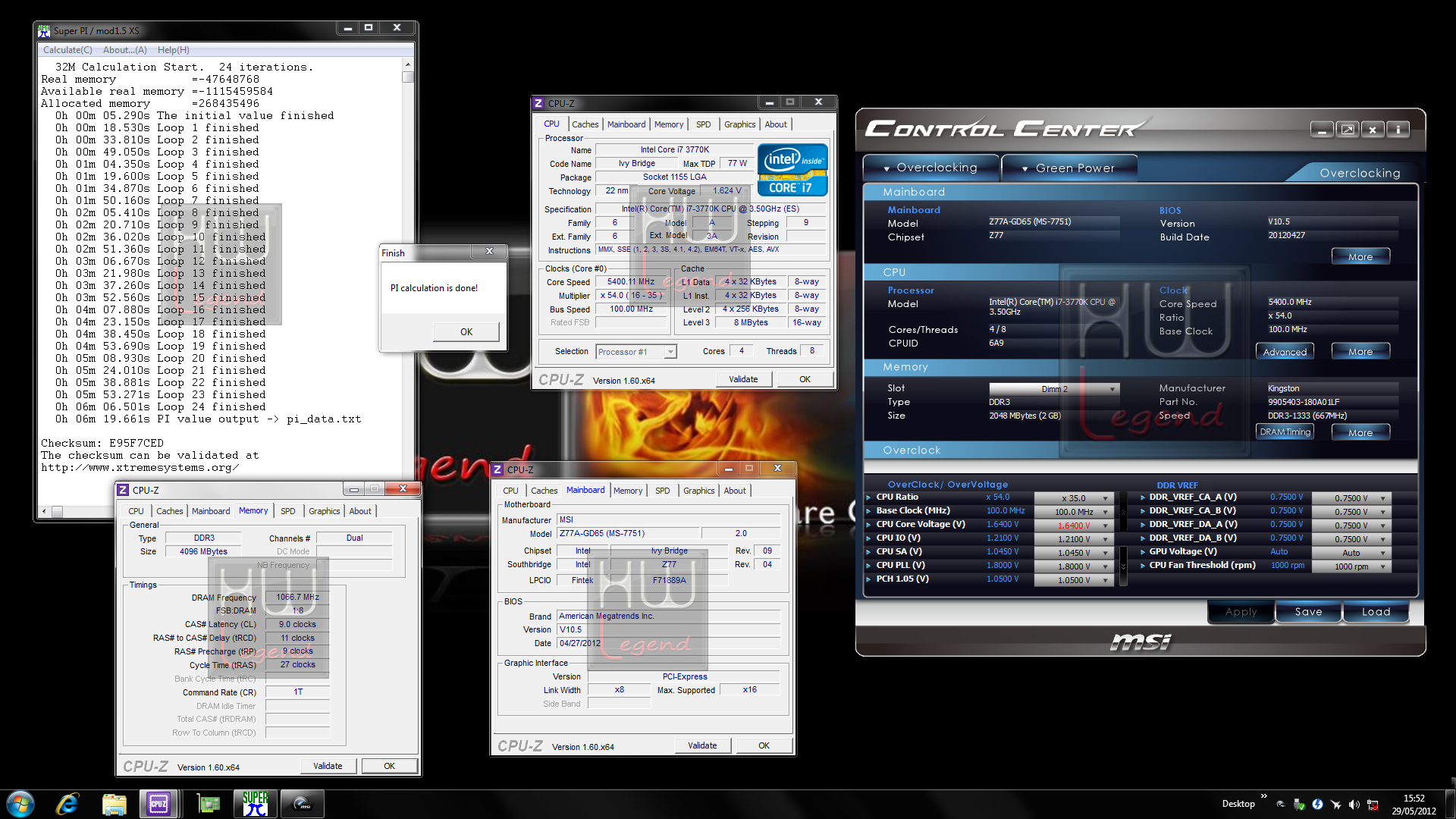Click the taskbar clock showing 15:52
The height and width of the screenshot is (819, 1456).
1414,804
